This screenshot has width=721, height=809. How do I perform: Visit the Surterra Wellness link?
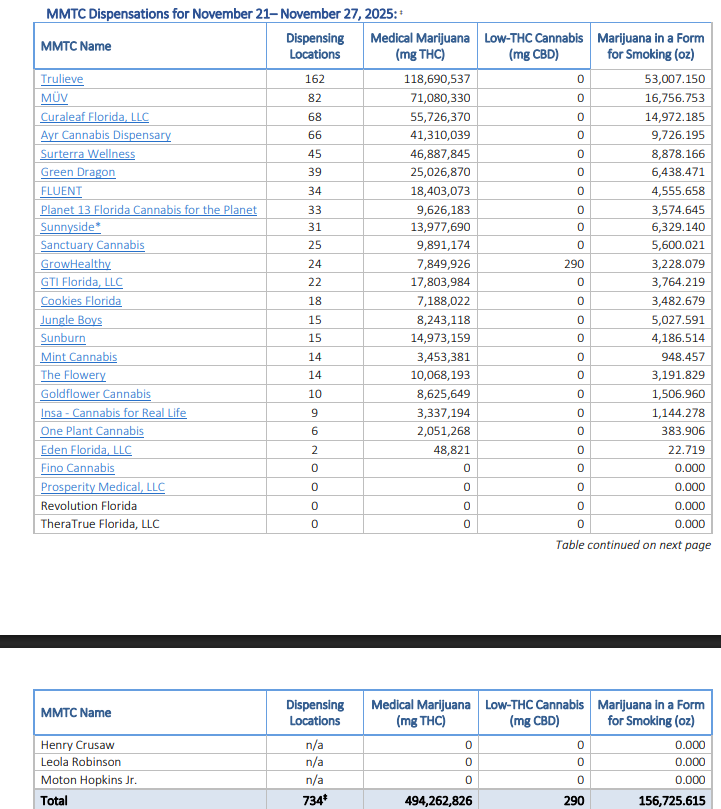pos(87,154)
